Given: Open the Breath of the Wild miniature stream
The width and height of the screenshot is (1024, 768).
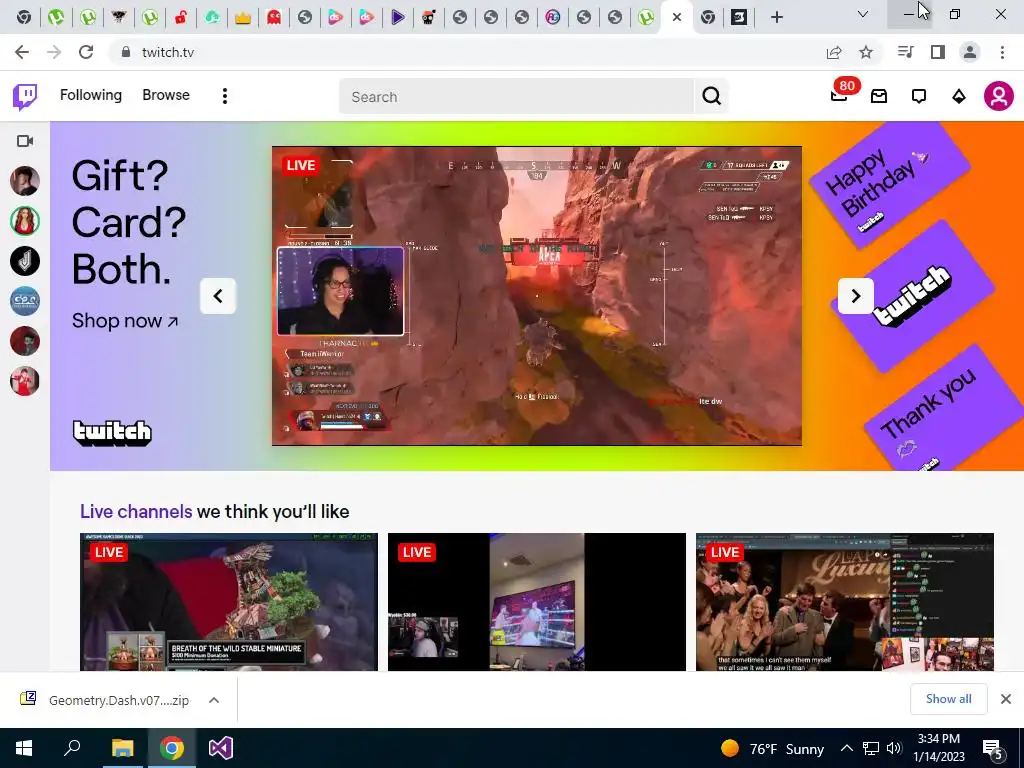Looking at the screenshot, I should point(229,601).
